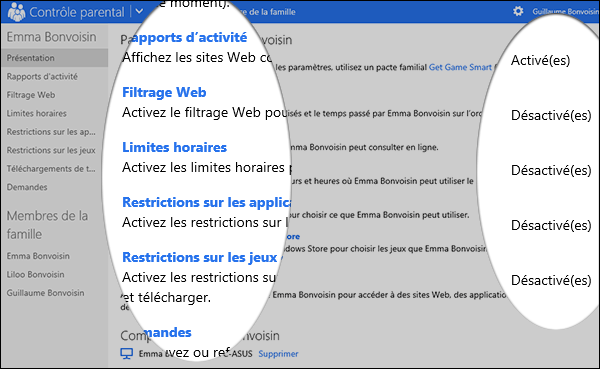Open the magnified Restrictions sur les jeux link
The height and width of the screenshot is (369, 600).
[x=200, y=257]
